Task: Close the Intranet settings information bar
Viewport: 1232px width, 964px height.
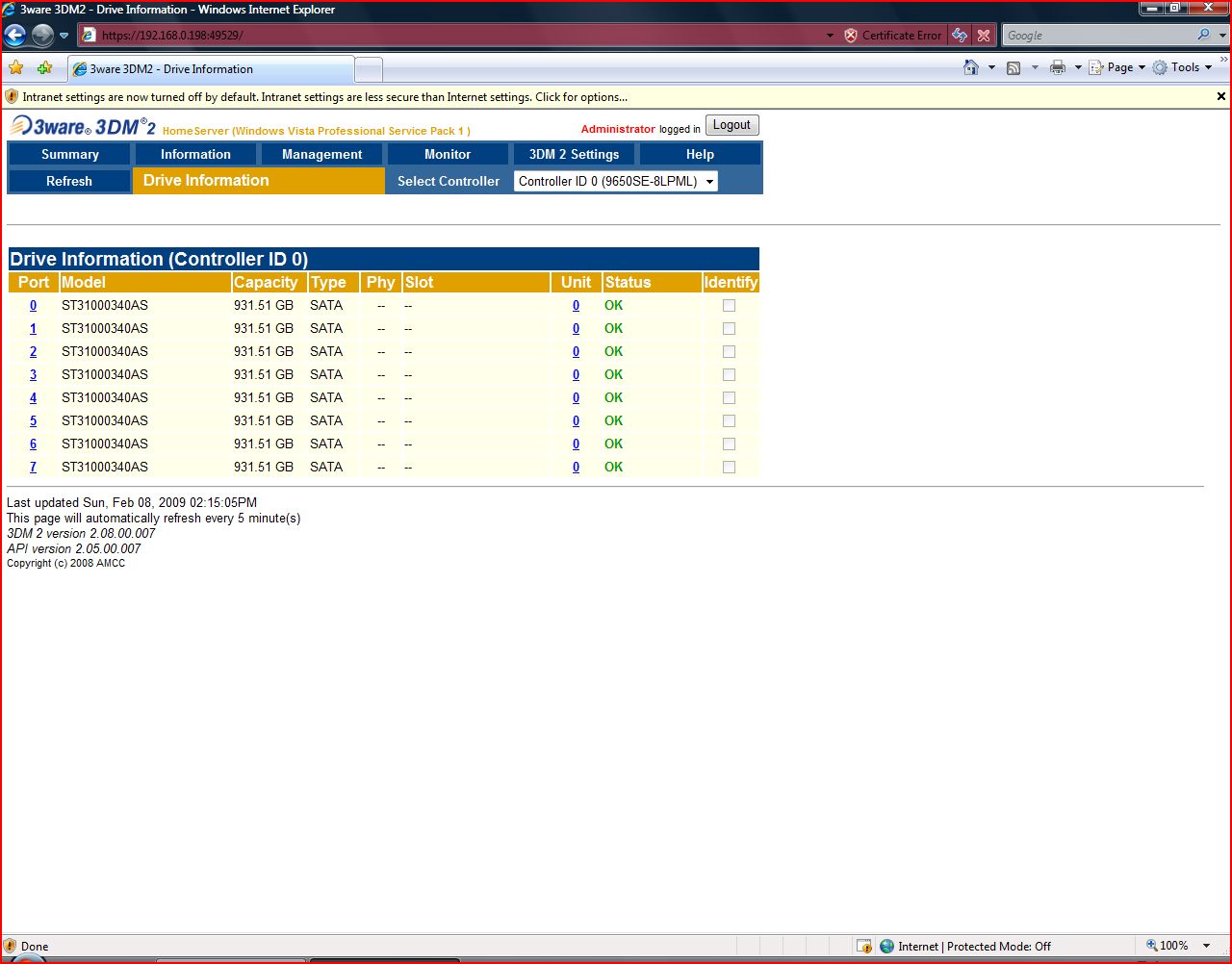Action: (x=1221, y=96)
